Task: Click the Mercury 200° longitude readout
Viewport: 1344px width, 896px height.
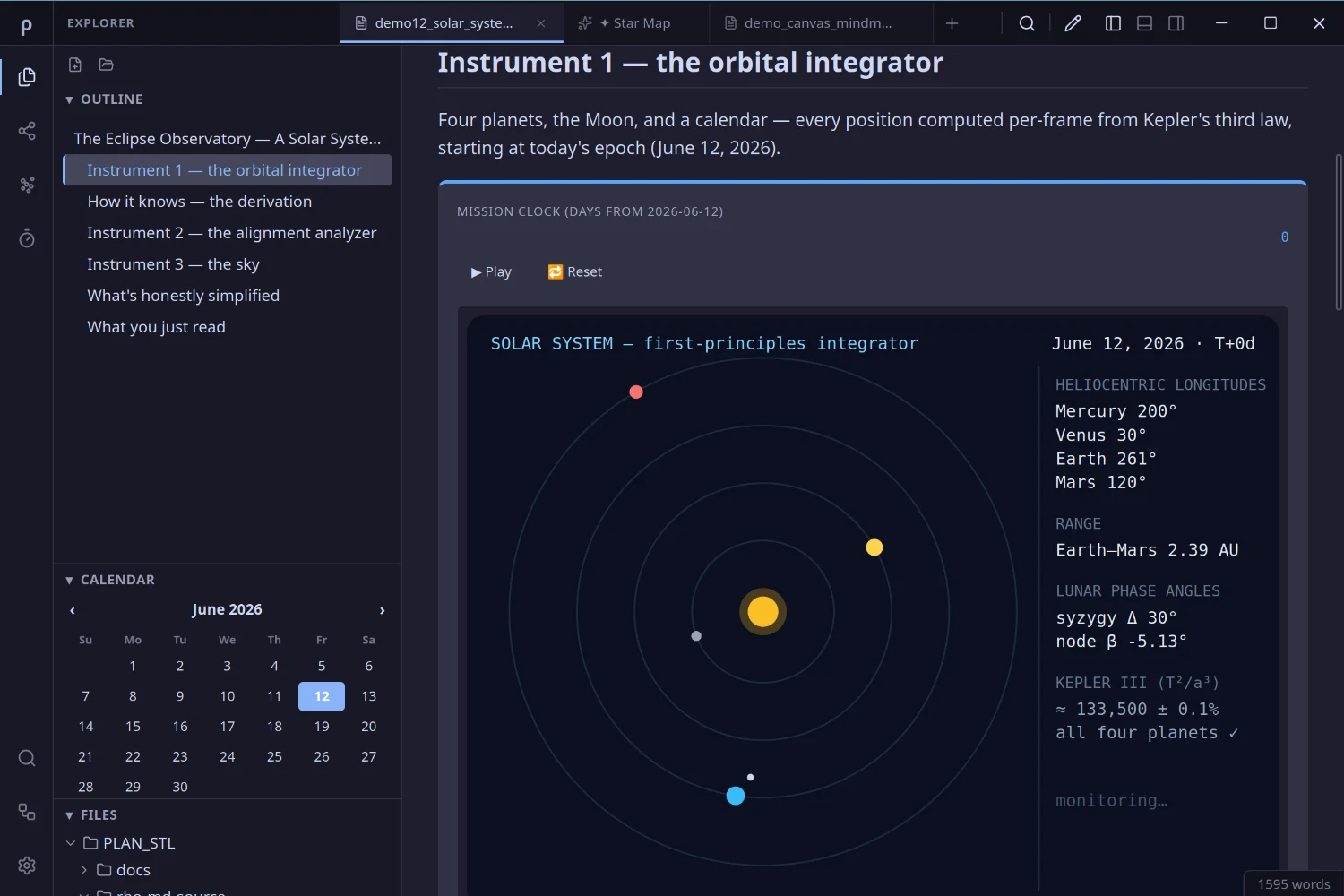Action: click(x=1116, y=411)
